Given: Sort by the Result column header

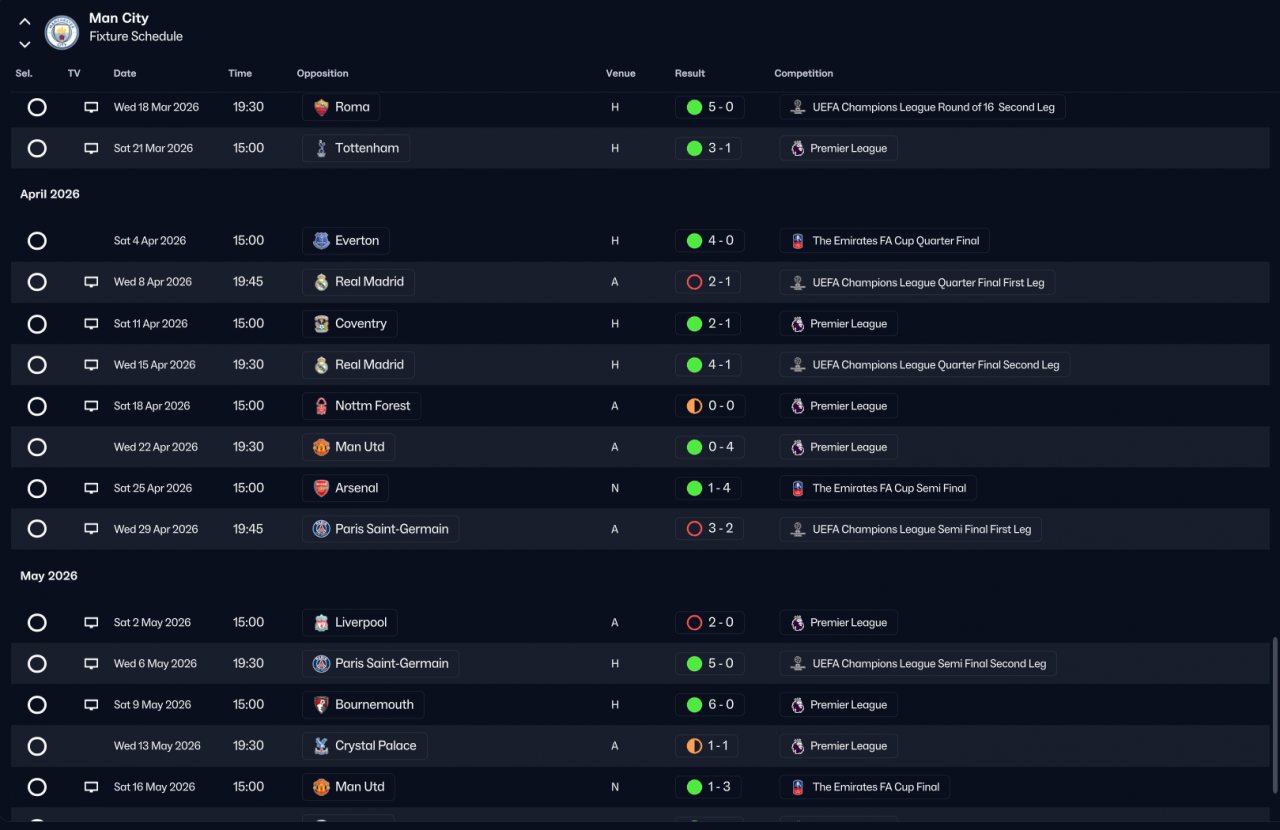Looking at the screenshot, I should pos(690,74).
